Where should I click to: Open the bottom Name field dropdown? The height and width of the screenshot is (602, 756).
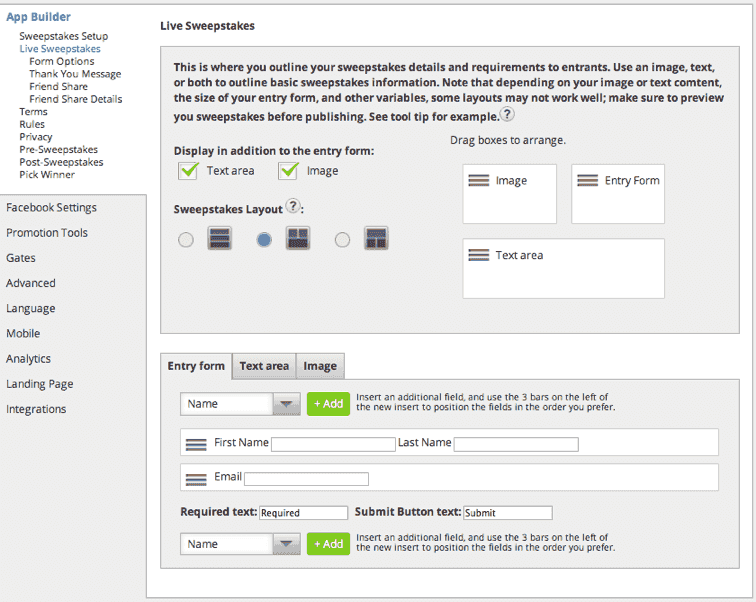coord(241,544)
